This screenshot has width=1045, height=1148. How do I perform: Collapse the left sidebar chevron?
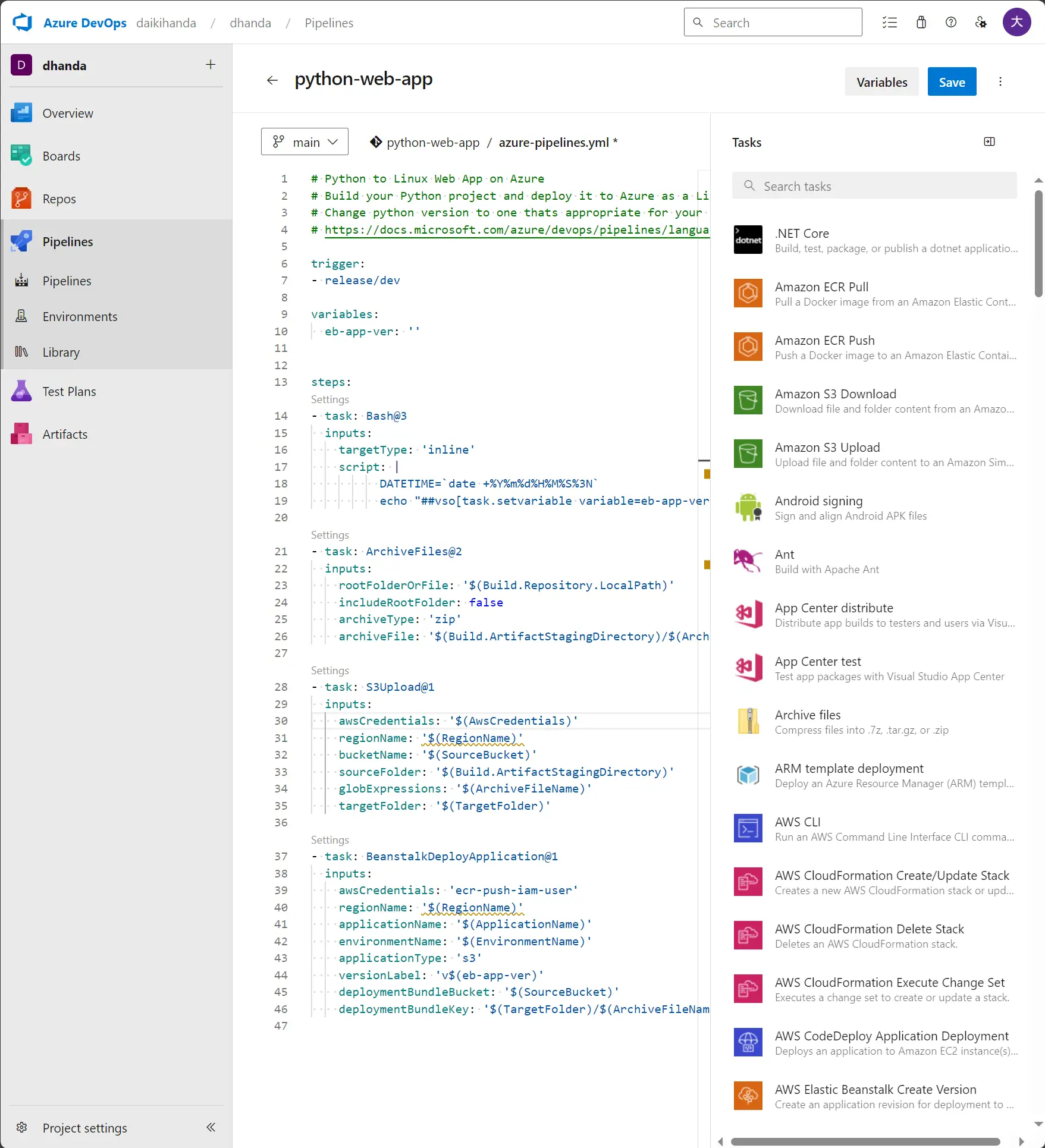click(211, 1127)
